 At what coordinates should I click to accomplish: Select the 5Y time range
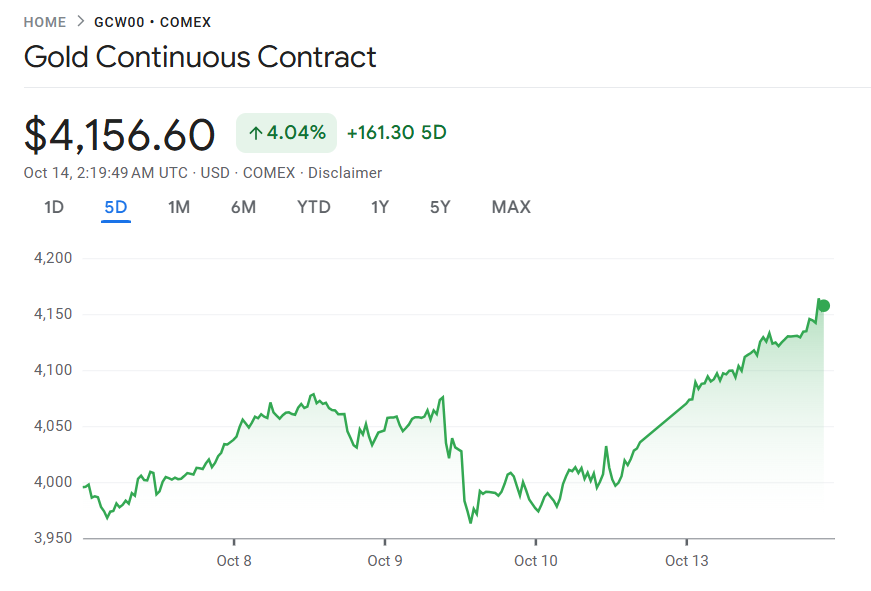click(440, 207)
